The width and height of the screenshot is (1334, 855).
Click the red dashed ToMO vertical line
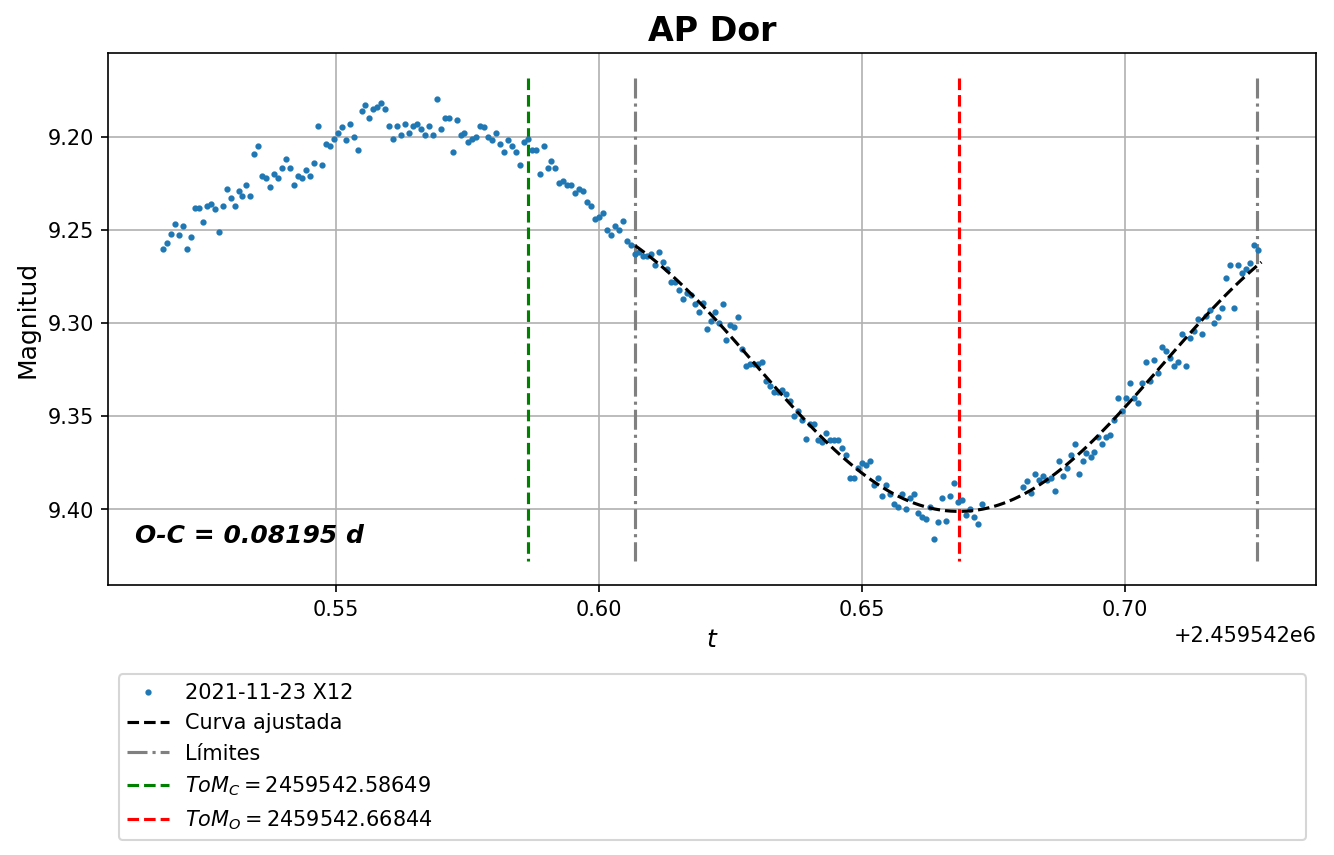click(959, 320)
